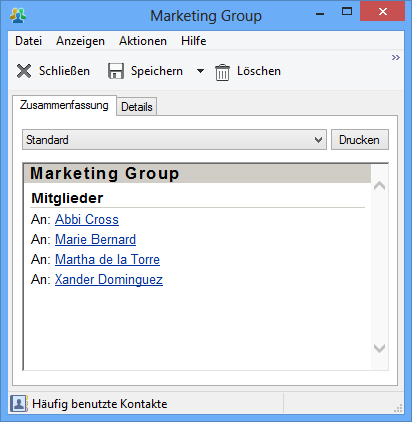The height and width of the screenshot is (422, 412).
Task: Open the Anzeigen menu
Action: click(x=80, y=41)
